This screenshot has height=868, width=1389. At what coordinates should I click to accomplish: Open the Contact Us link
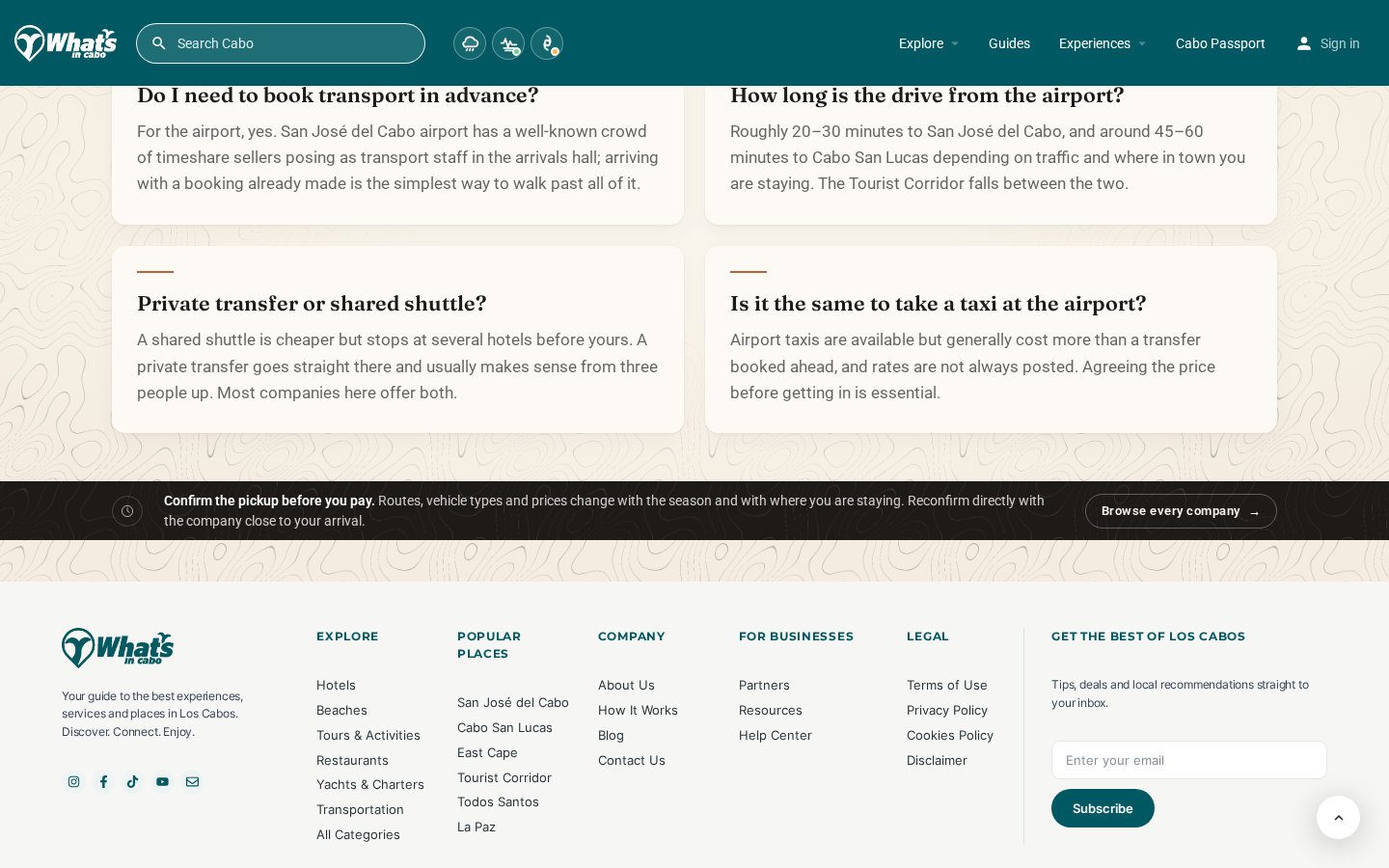pyautogui.click(x=632, y=760)
